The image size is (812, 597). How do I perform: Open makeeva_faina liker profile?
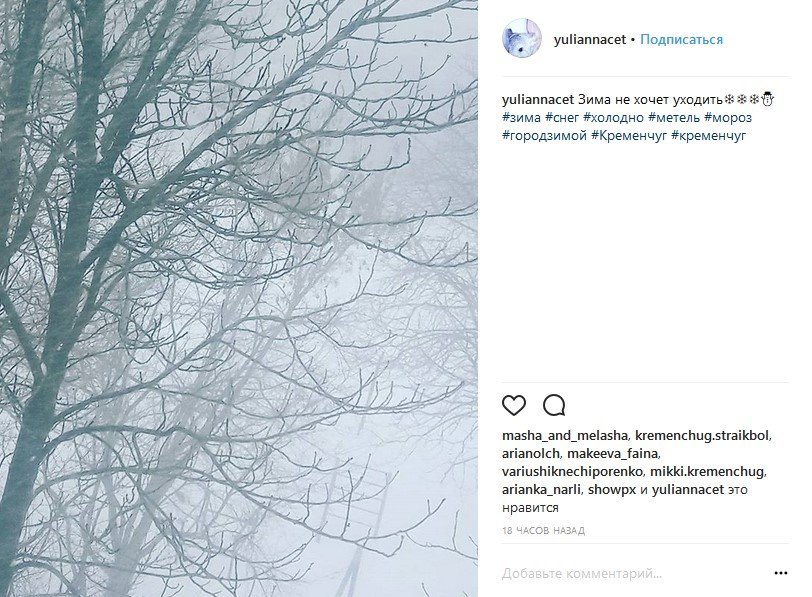pyautogui.click(x=613, y=454)
